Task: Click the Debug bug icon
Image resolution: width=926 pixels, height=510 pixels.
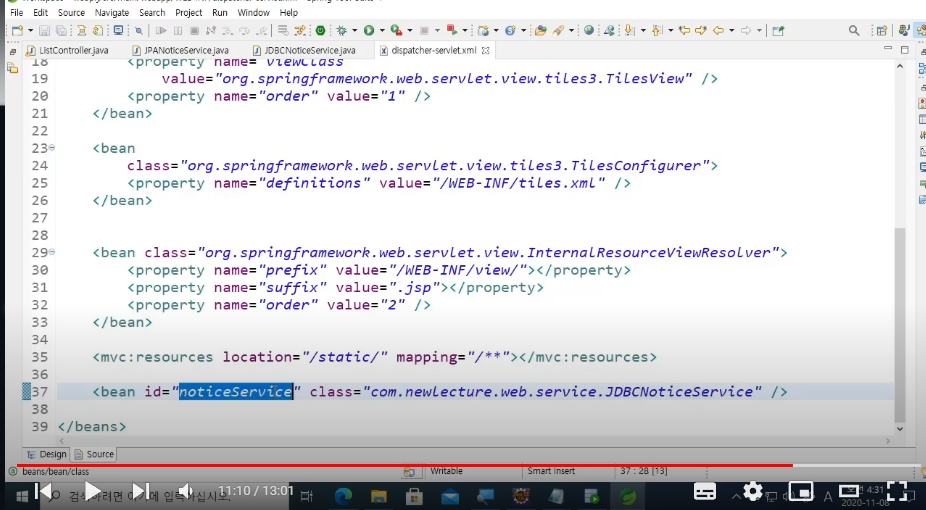Action: click(341, 30)
